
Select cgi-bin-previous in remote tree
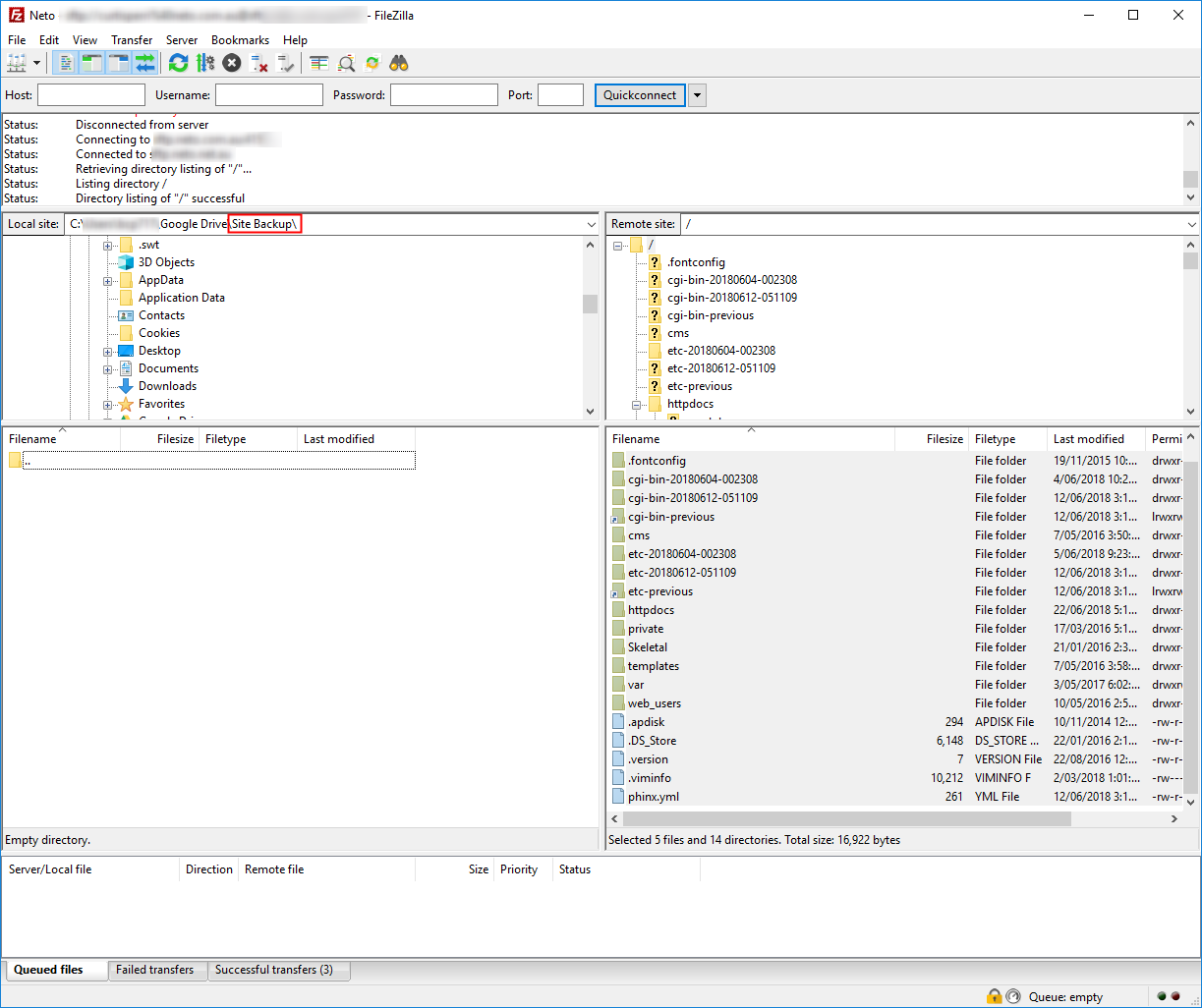click(711, 315)
